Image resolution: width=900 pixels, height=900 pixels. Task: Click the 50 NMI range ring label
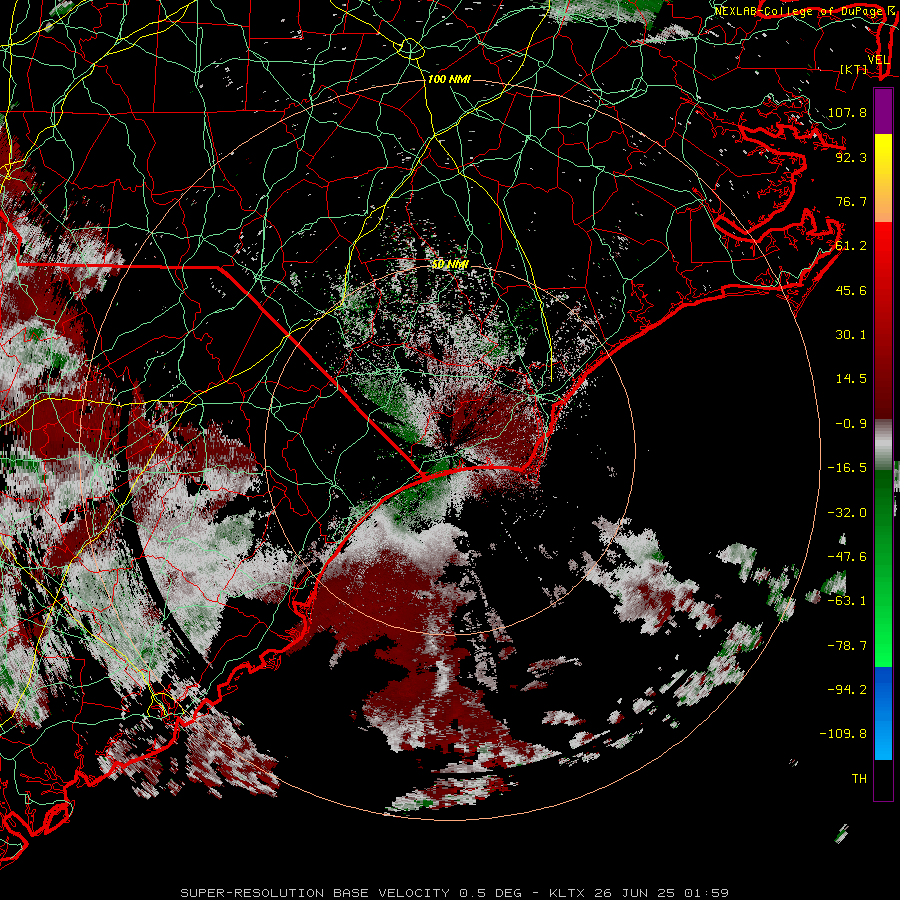pos(450,265)
